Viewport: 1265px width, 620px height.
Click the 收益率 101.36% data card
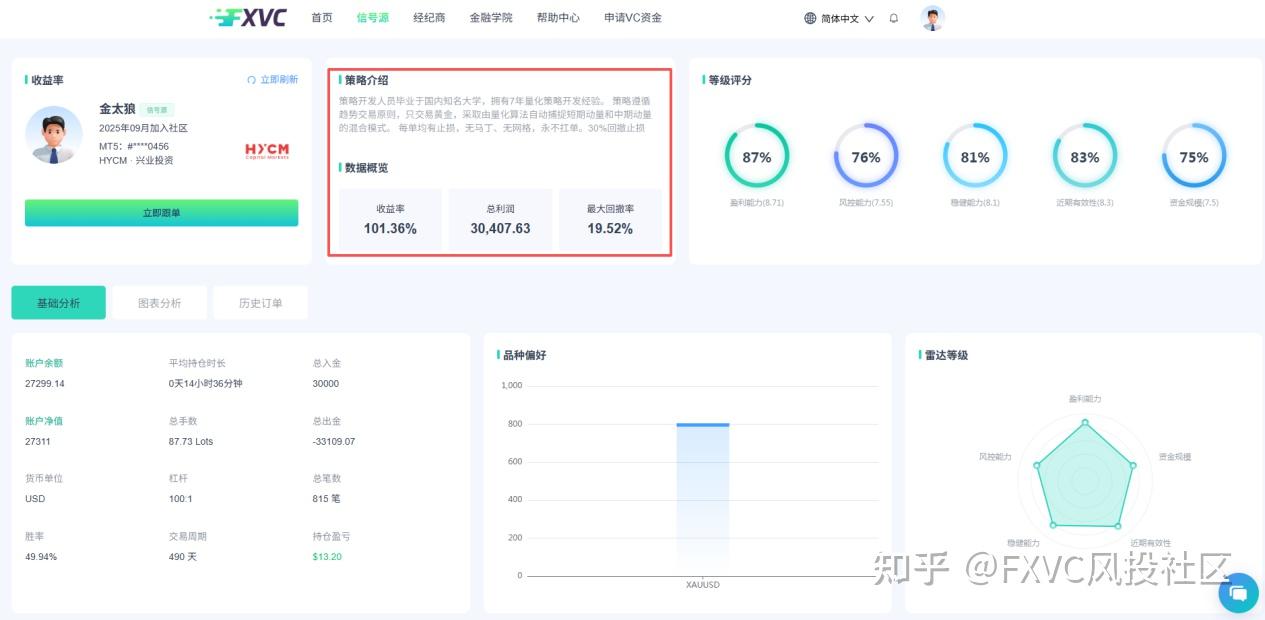[390, 219]
